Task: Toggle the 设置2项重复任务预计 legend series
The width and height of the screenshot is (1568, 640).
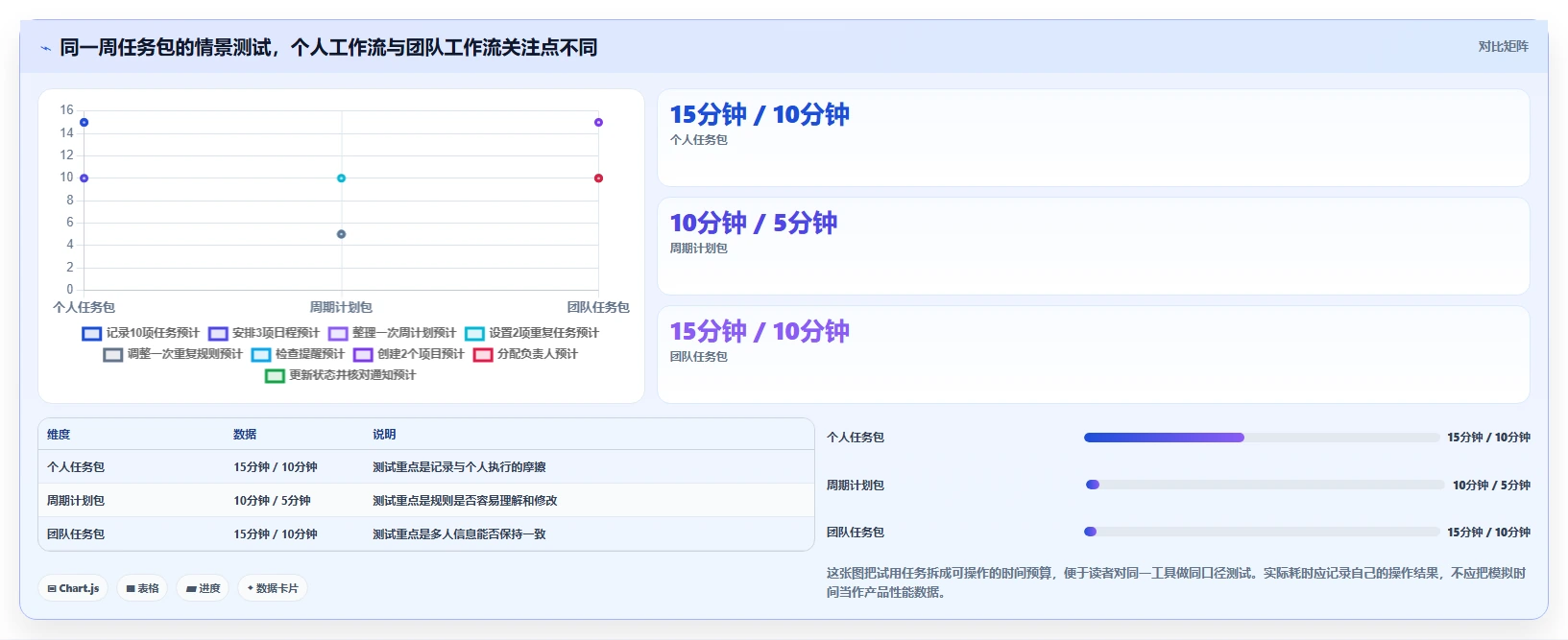Action: click(532, 333)
